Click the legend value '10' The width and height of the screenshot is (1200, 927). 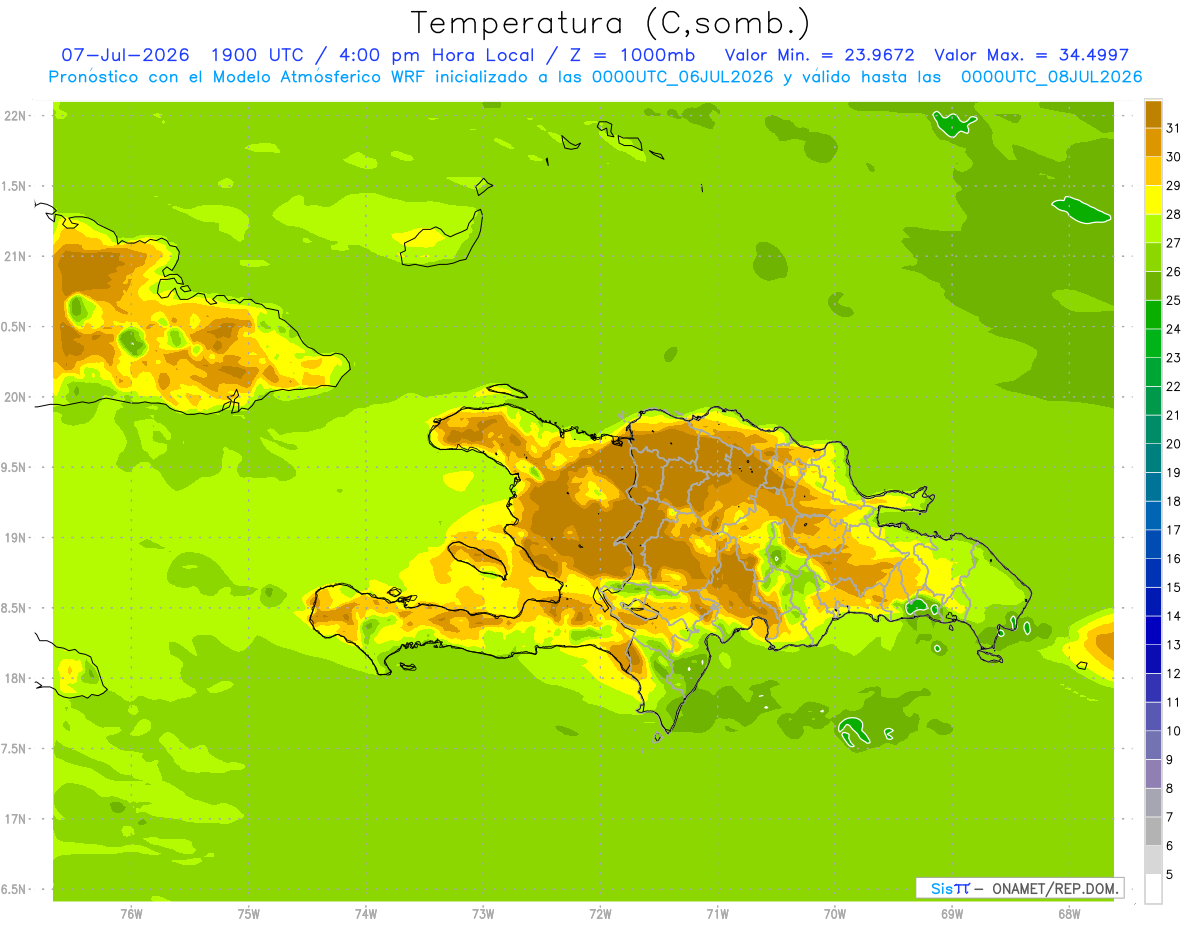(x=1173, y=731)
